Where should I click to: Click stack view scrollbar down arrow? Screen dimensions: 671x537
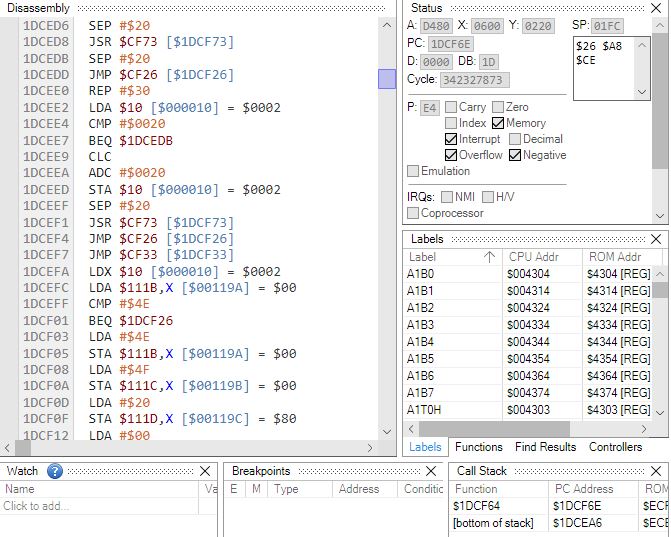click(642, 92)
